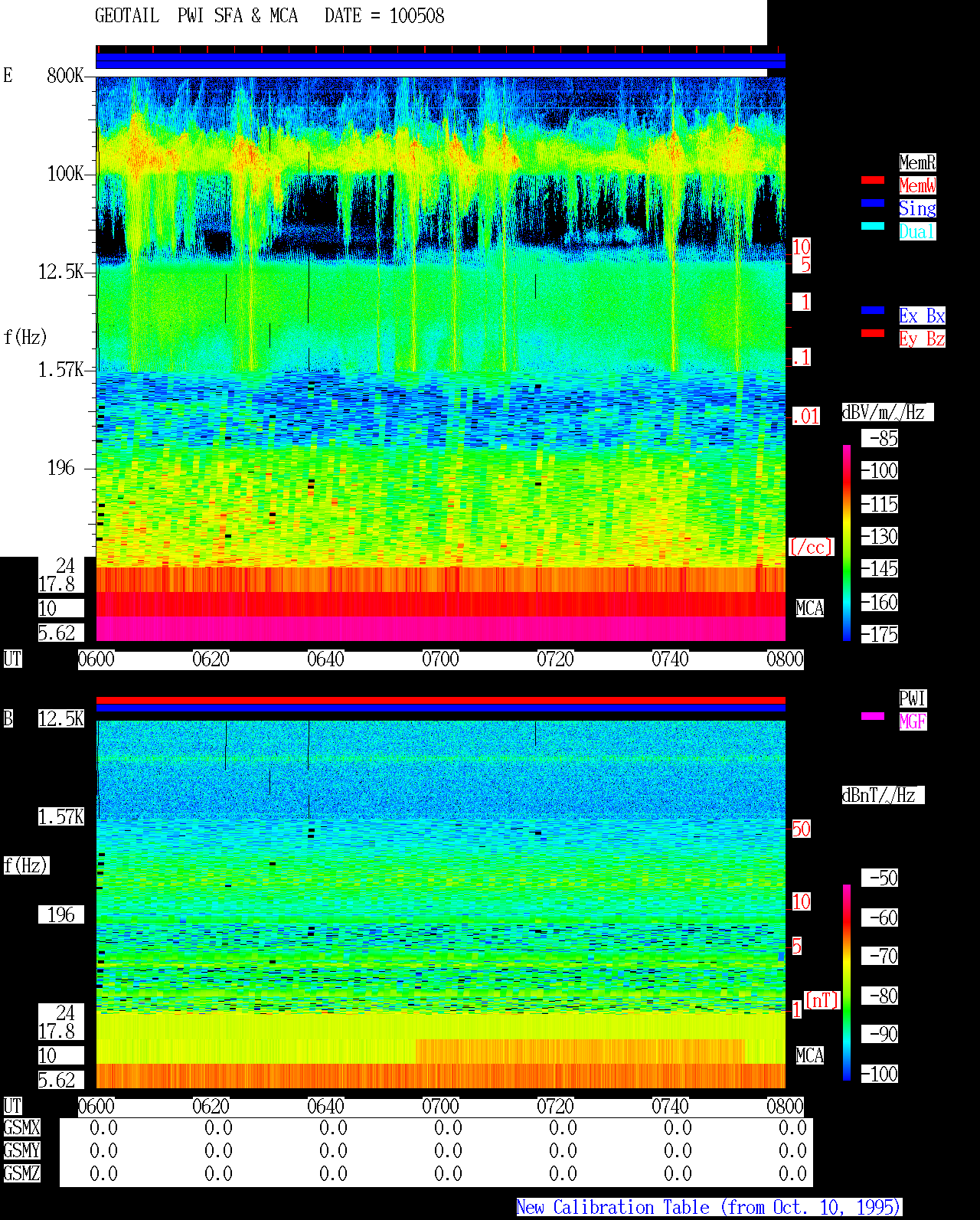
Task: Click the 800K frequency axis label
Action: (65, 76)
